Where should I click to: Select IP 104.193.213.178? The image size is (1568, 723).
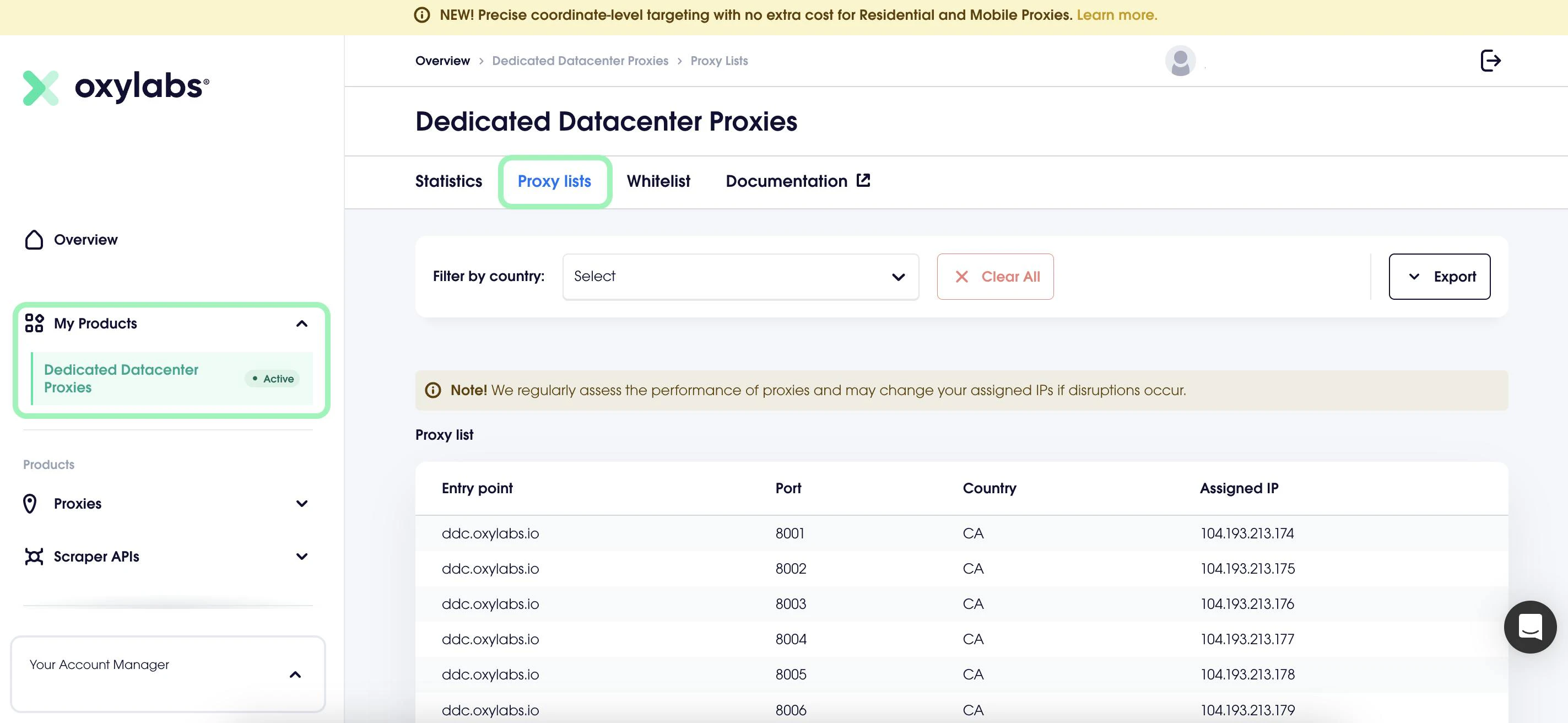click(1247, 675)
